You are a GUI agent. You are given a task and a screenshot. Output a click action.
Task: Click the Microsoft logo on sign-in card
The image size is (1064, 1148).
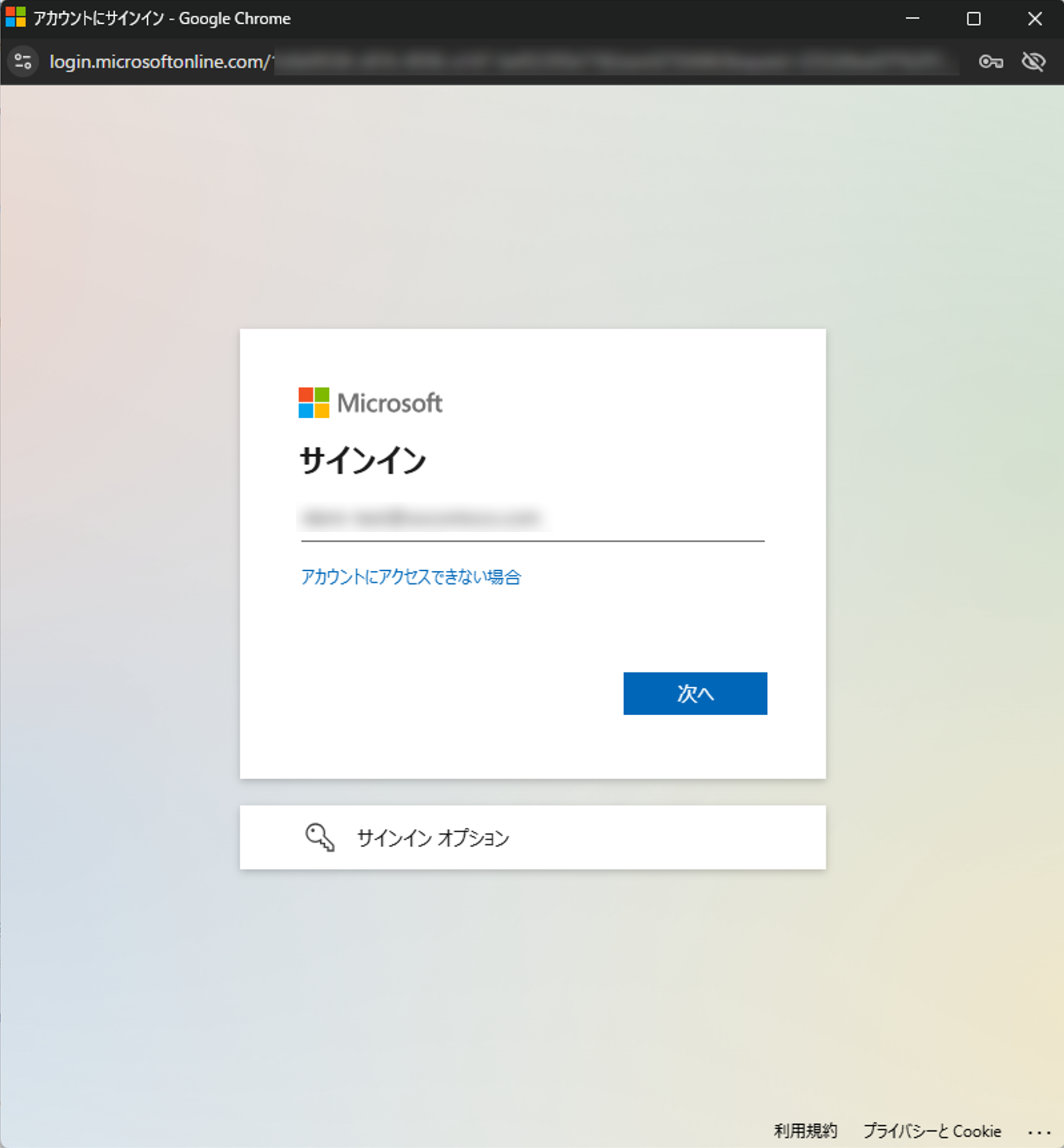pos(370,403)
